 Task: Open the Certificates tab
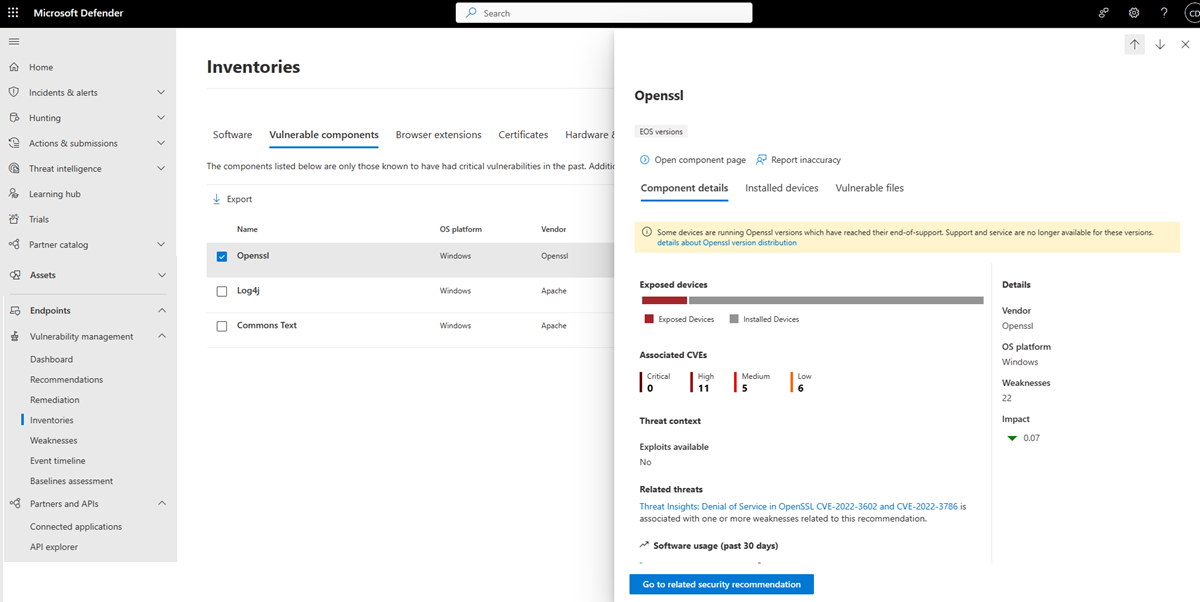coord(523,135)
